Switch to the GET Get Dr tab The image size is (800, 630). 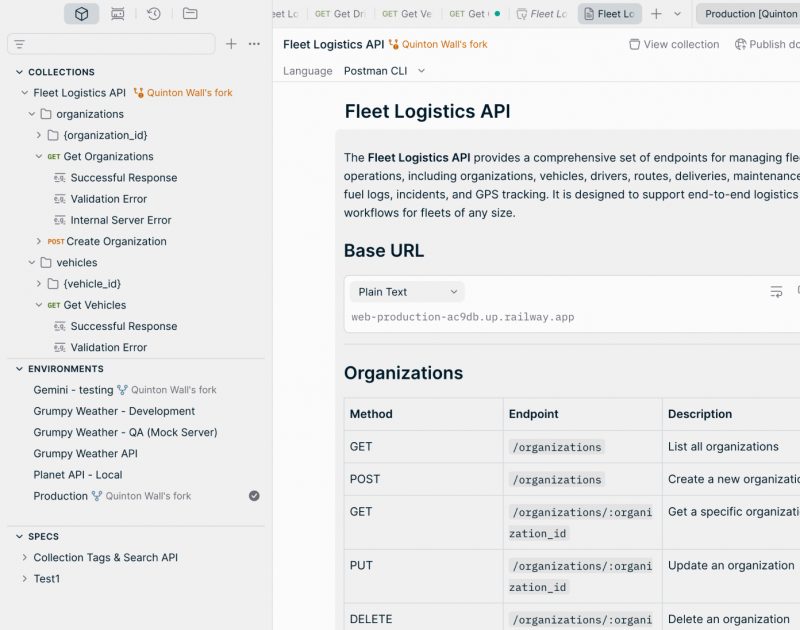340,14
